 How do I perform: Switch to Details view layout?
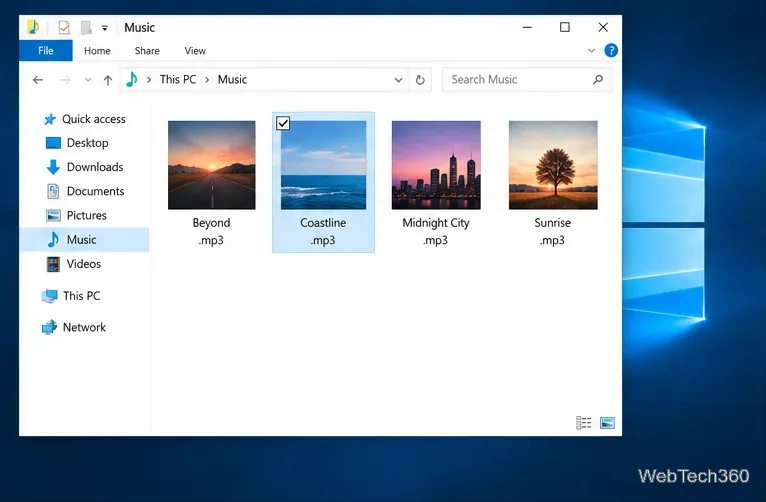point(583,422)
